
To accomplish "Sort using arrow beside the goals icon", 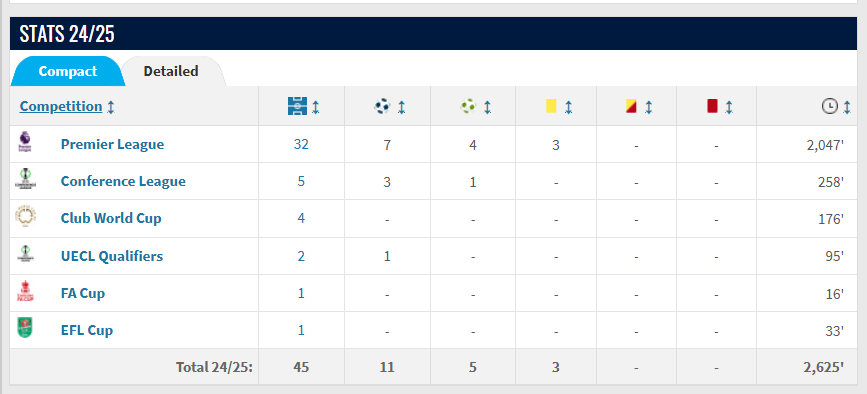I will point(401,107).
